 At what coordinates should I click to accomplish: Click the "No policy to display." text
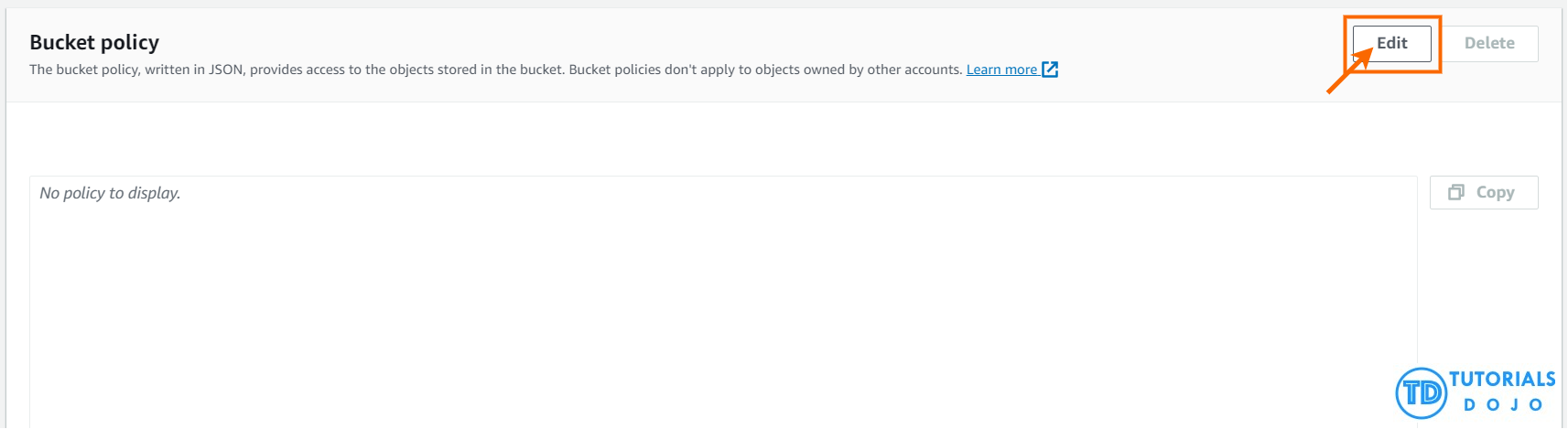click(x=110, y=193)
